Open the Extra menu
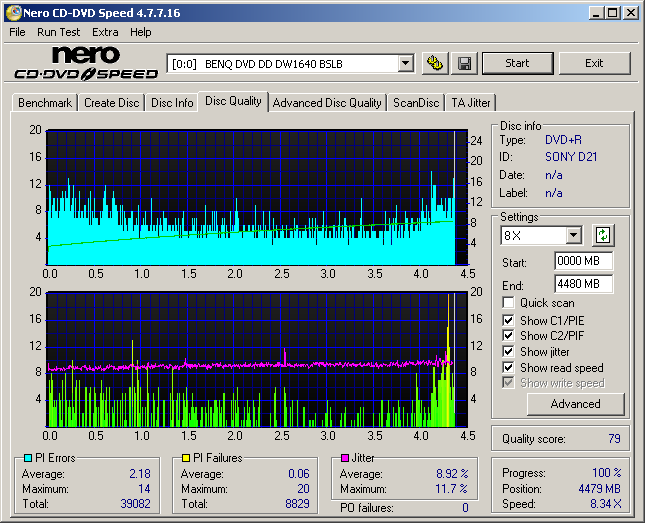Screen dimensions: 645x523 click(x=105, y=32)
